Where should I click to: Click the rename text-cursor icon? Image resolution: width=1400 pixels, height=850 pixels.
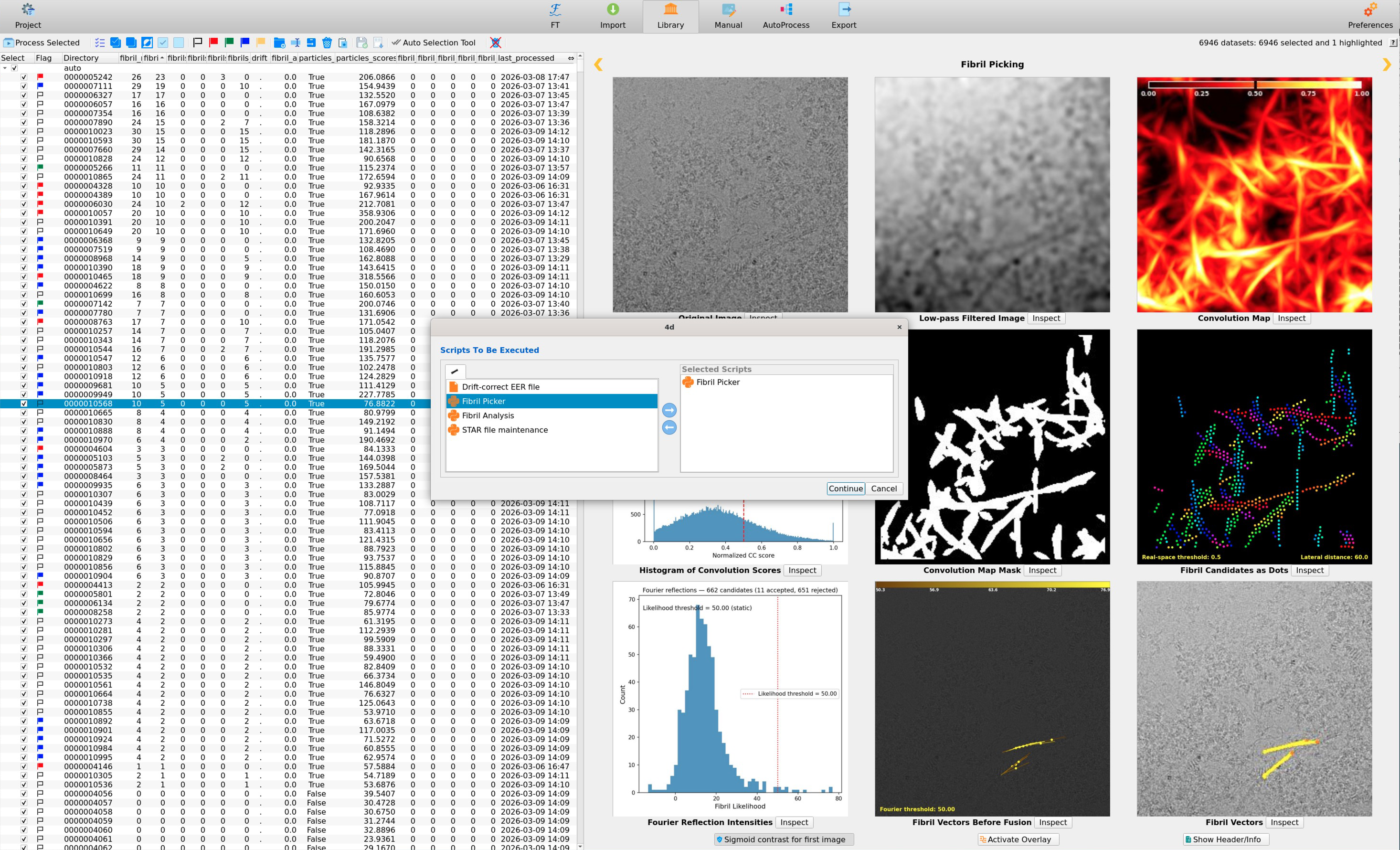point(296,42)
